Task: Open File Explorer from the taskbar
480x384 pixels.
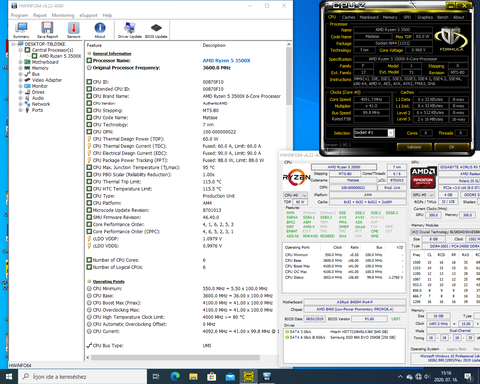Action: (193, 377)
